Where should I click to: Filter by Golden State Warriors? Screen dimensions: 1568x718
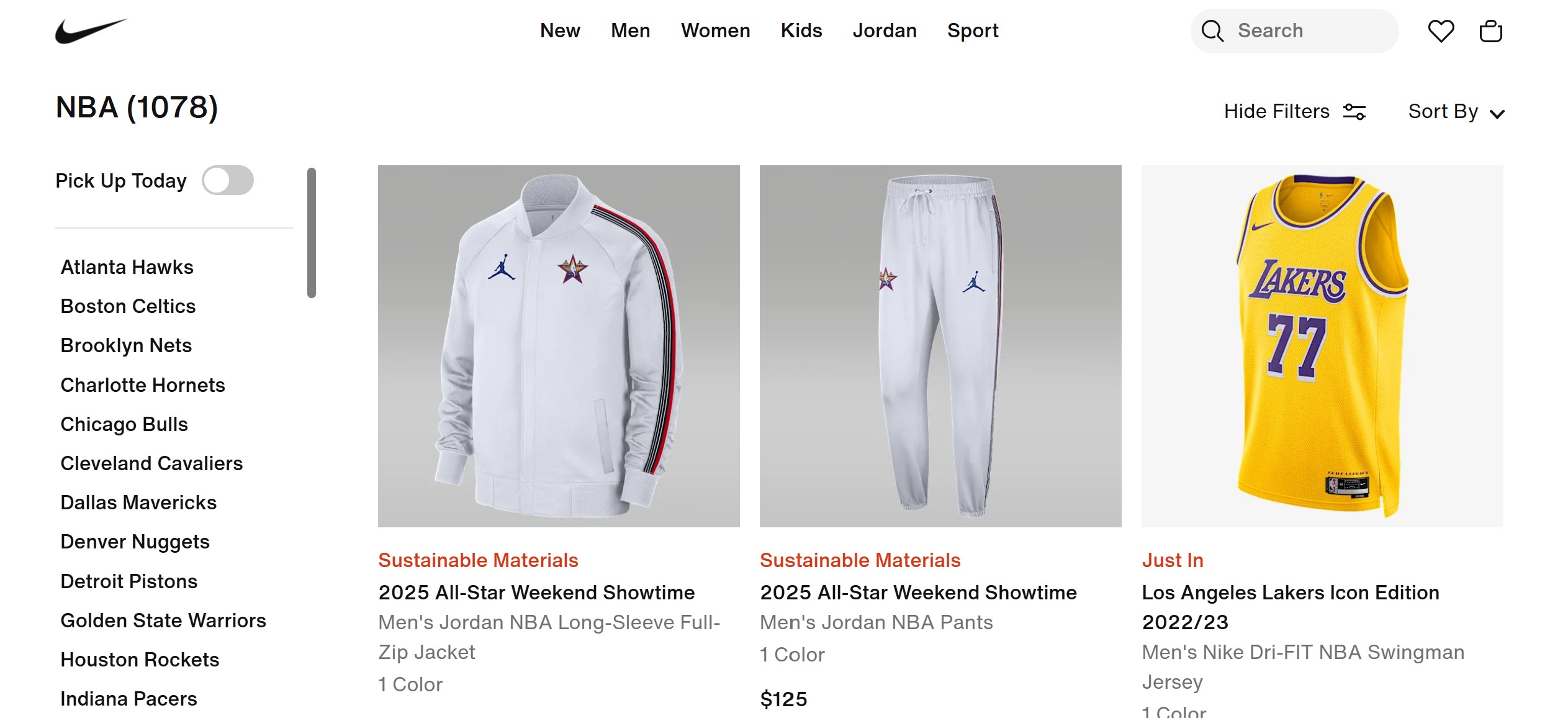click(163, 620)
